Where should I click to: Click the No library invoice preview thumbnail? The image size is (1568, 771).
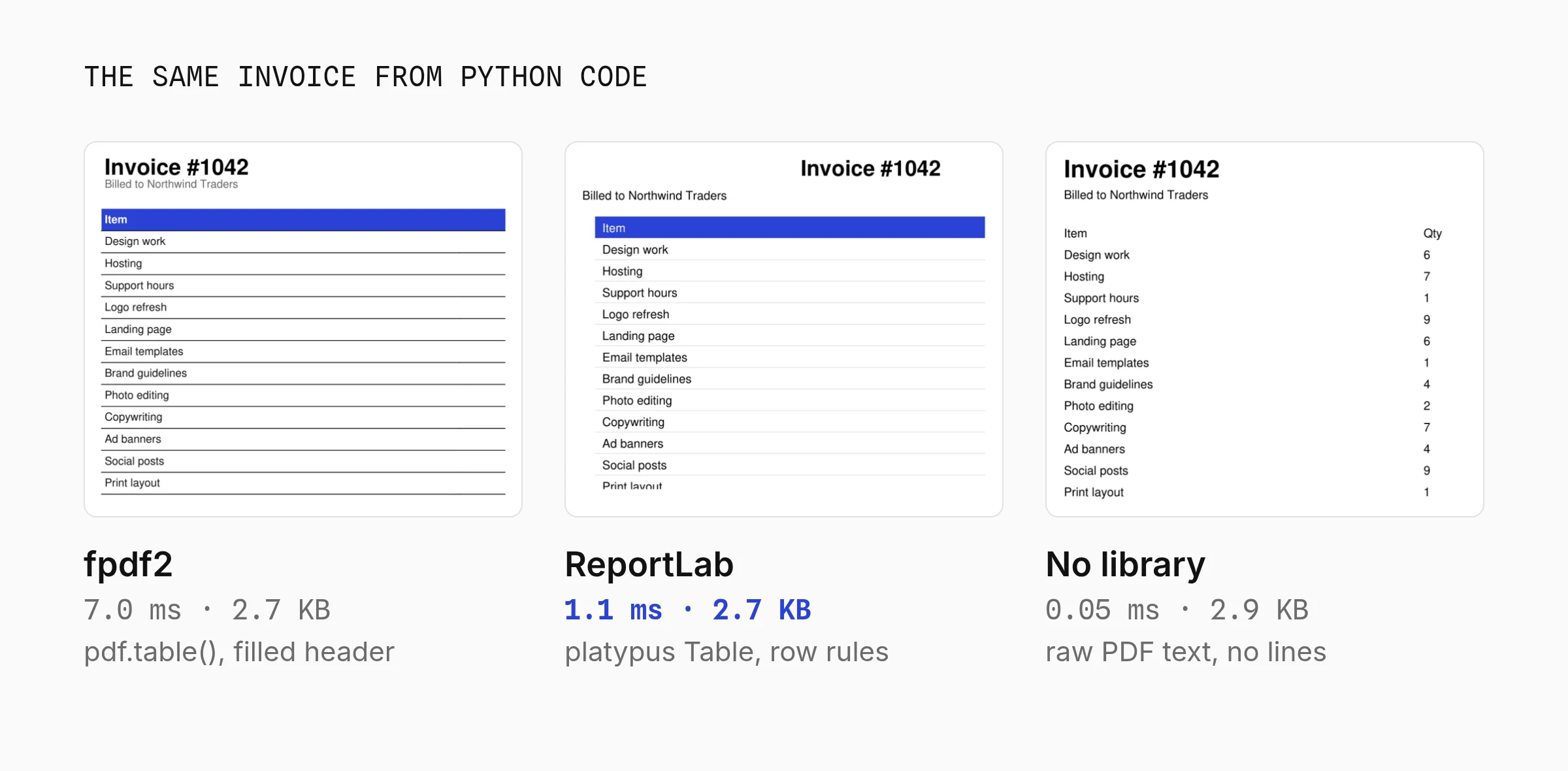1265,329
